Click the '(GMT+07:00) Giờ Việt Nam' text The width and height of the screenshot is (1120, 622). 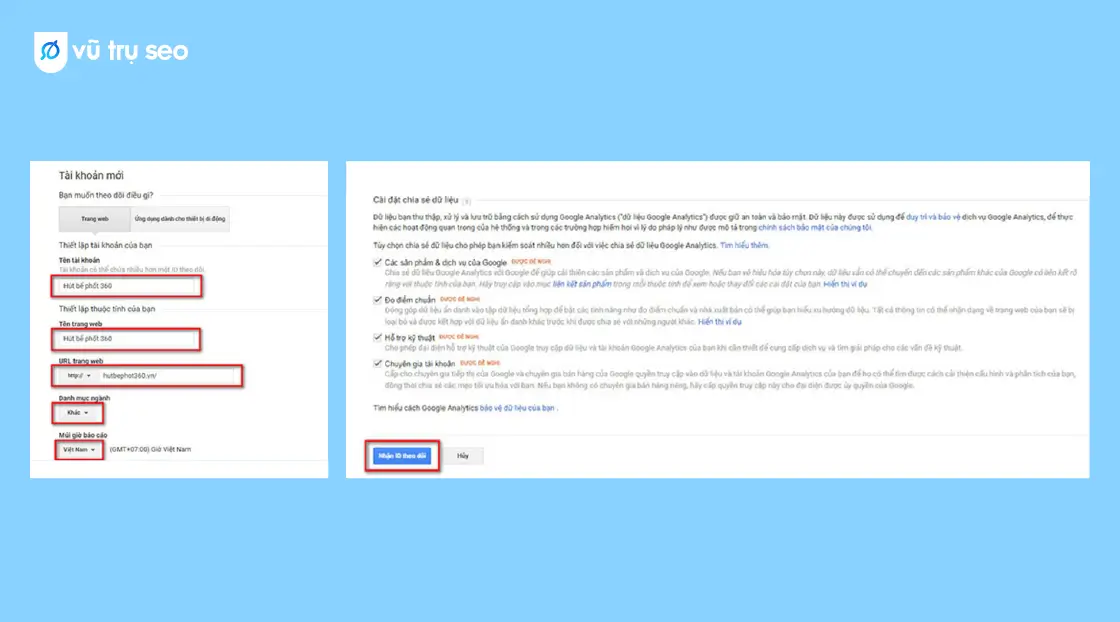pyautogui.click(x=150, y=450)
